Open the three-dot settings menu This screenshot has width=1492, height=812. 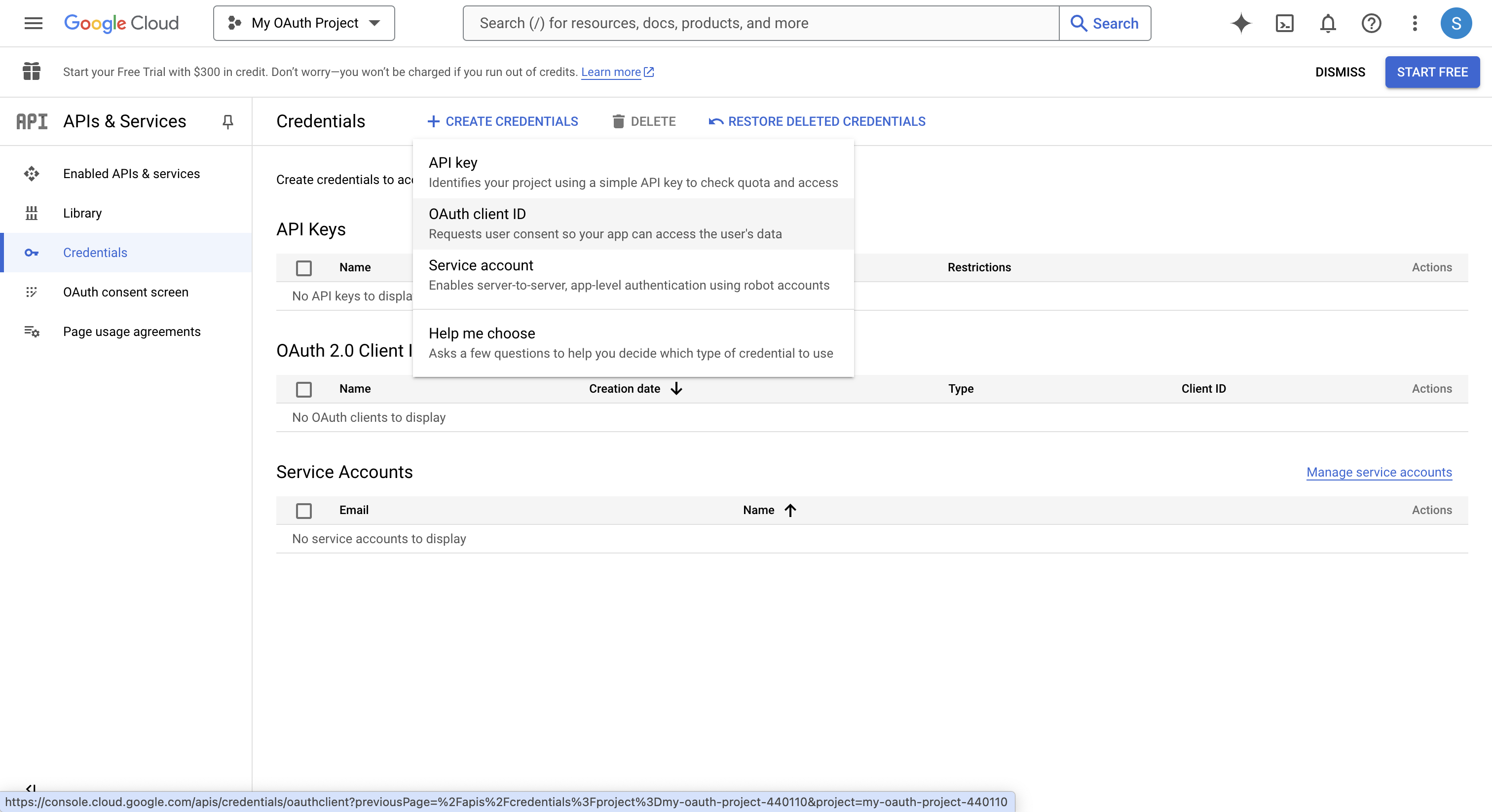1415,23
